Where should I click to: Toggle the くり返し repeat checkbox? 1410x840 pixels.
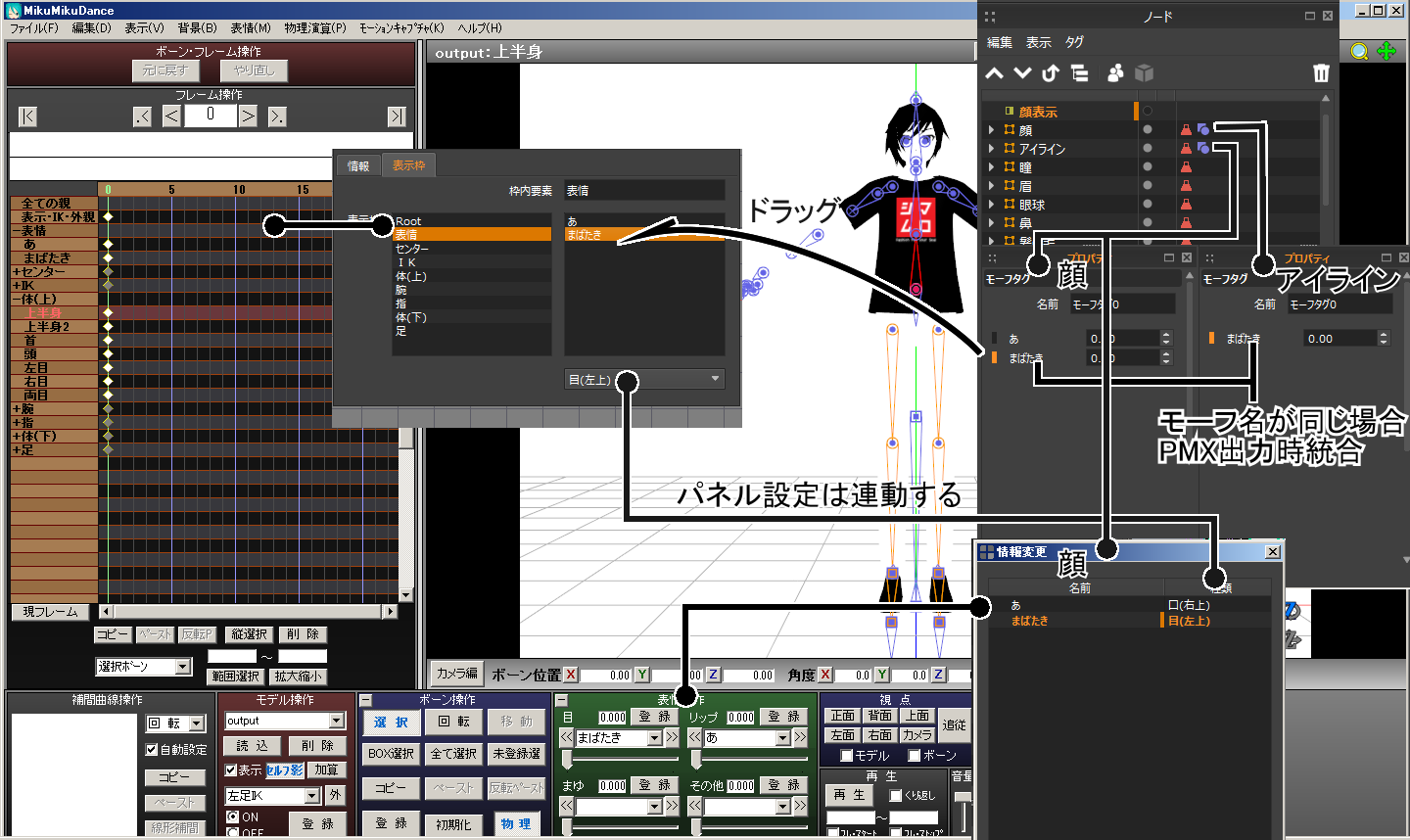[895, 796]
